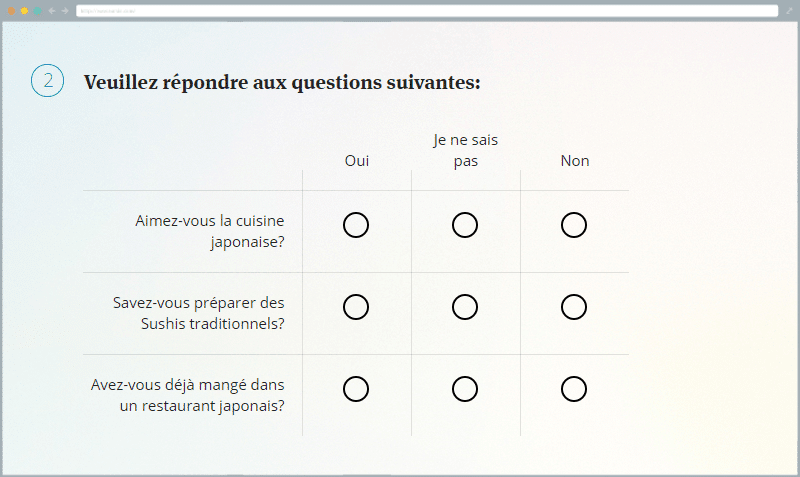
Task: Click the browser forward arrow
Action: click(65, 10)
